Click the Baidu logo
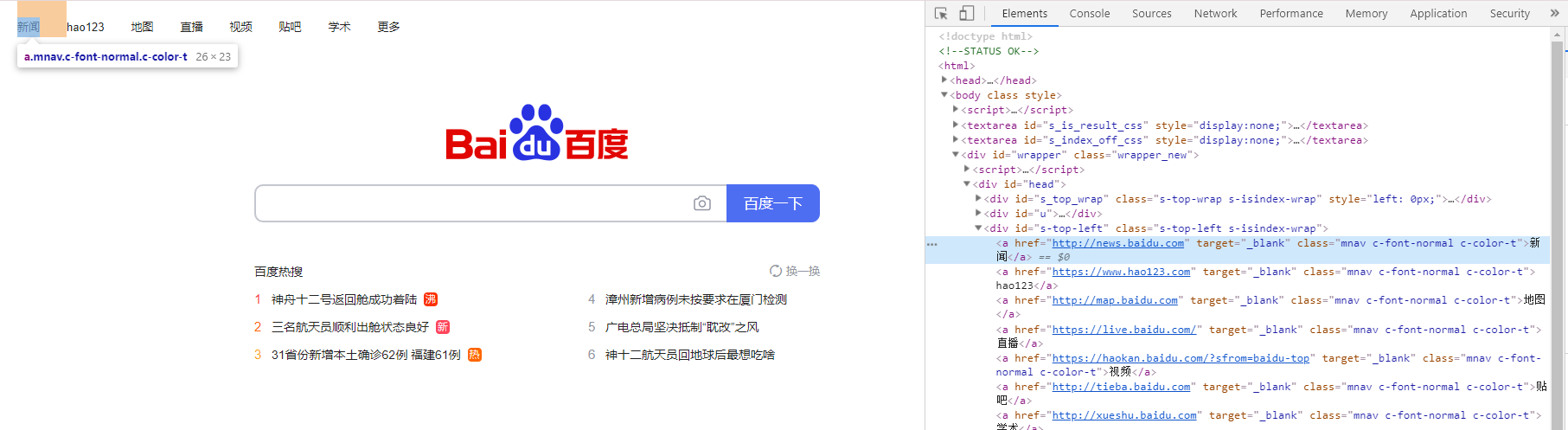 coord(537,132)
